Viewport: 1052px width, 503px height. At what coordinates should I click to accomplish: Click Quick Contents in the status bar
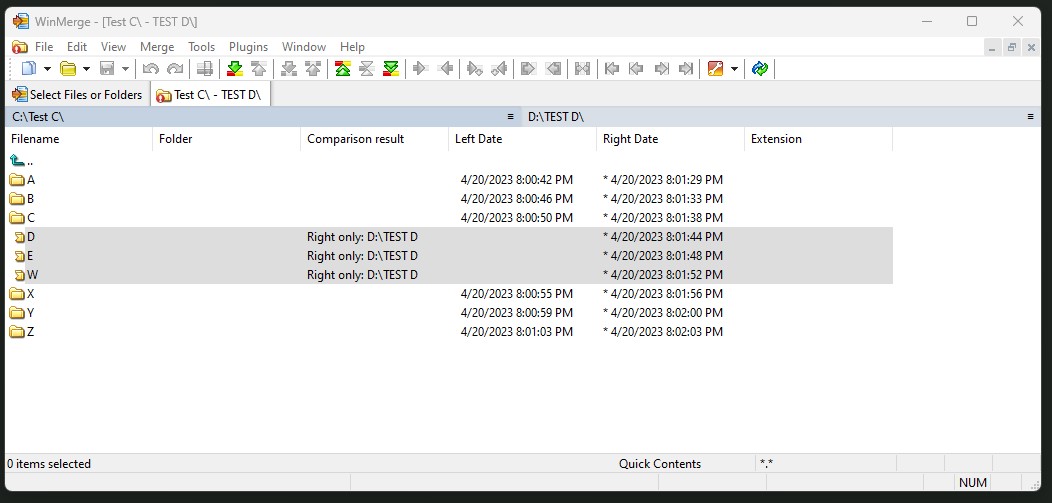tap(660, 463)
